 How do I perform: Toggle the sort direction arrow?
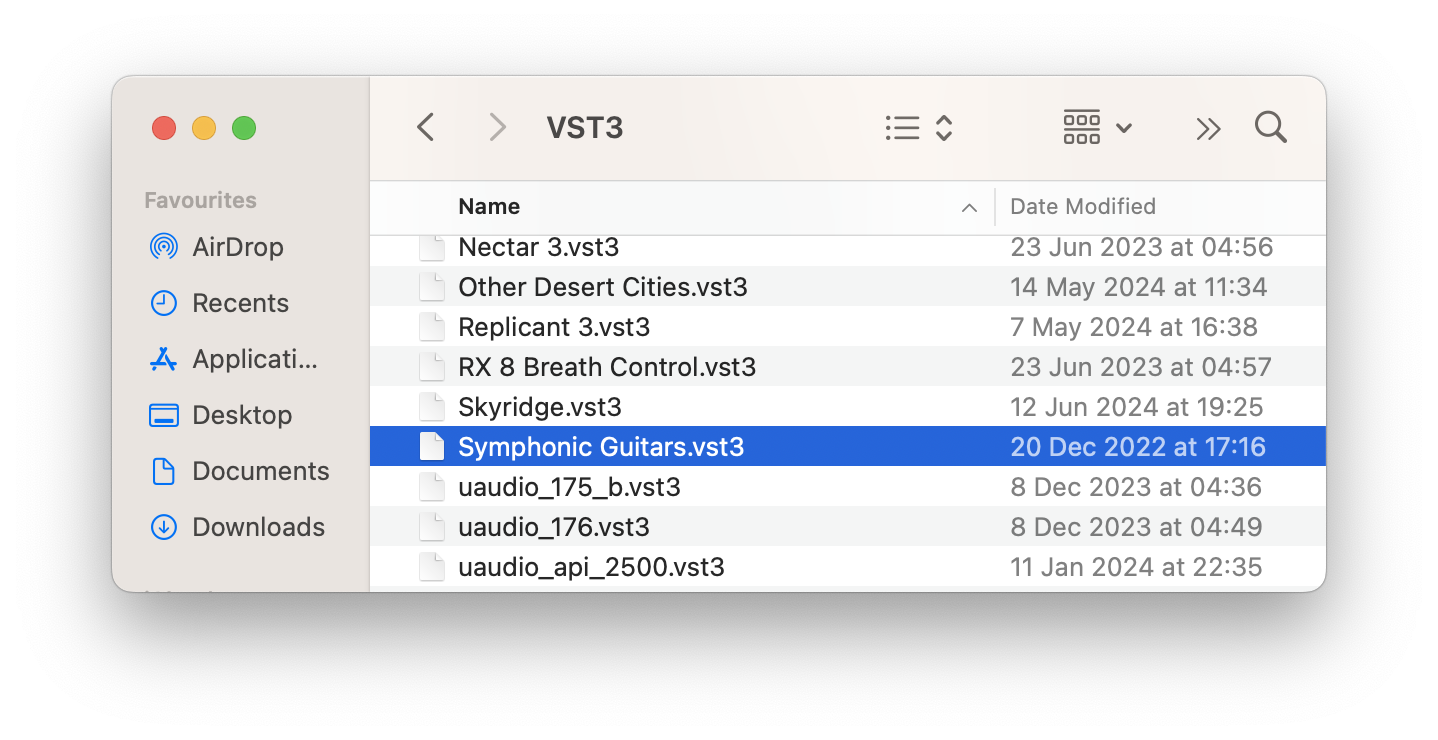[968, 208]
